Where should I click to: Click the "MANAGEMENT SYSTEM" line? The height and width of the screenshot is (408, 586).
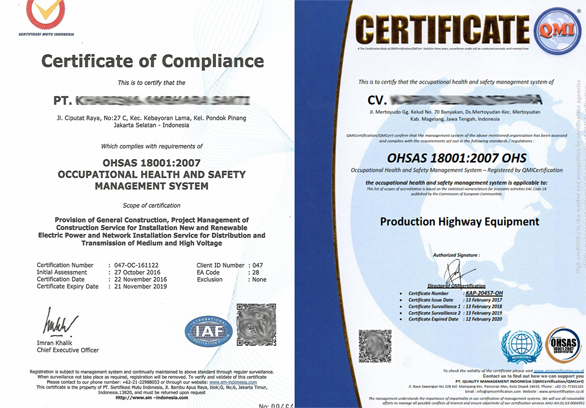(151, 186)
